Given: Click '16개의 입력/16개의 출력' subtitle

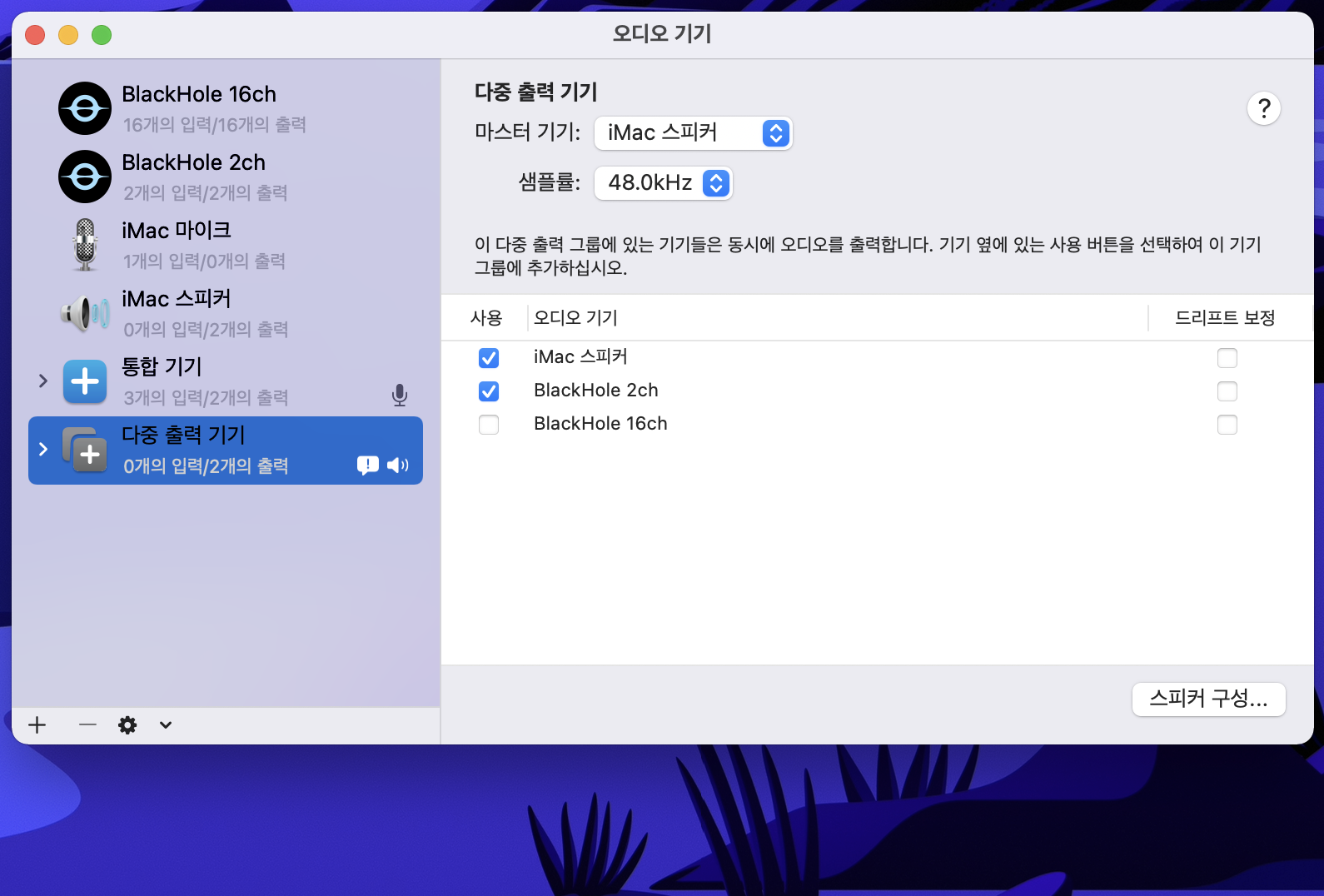Looking at the screenshot, I should coord(215,125).
